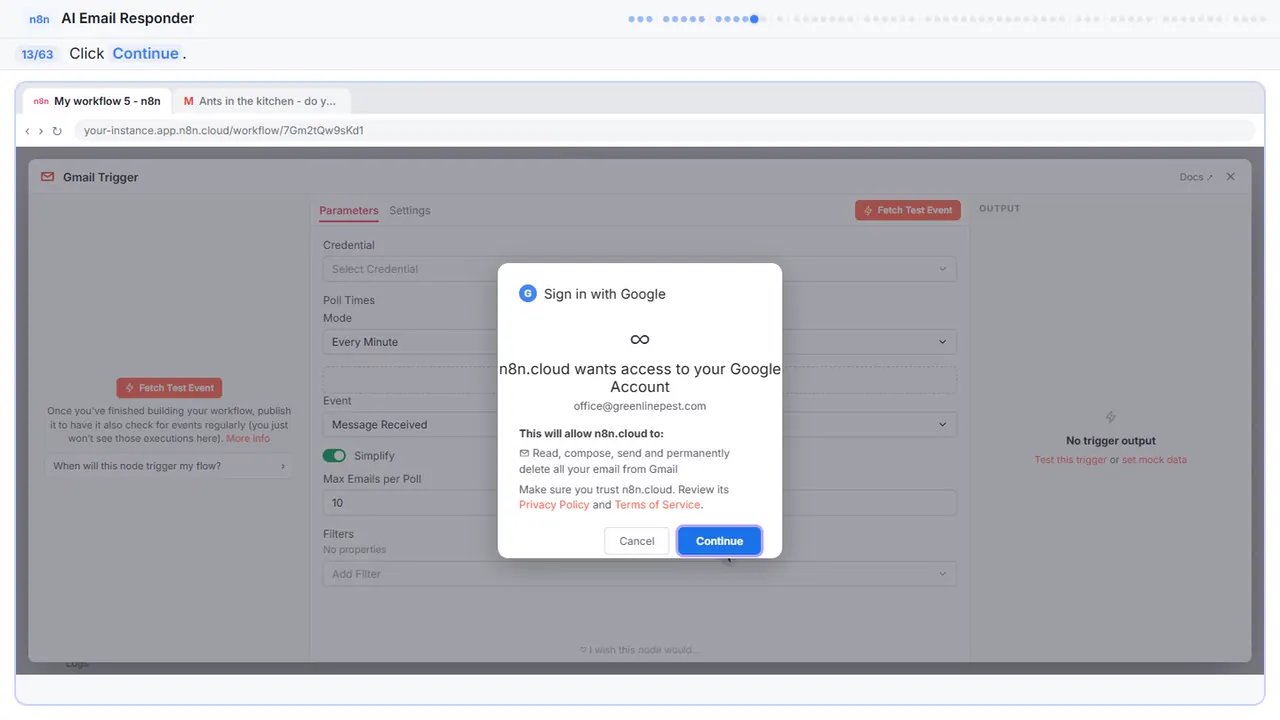
Task: Open the Event dropdown showing Message Received
Action: tap(639, 425)
